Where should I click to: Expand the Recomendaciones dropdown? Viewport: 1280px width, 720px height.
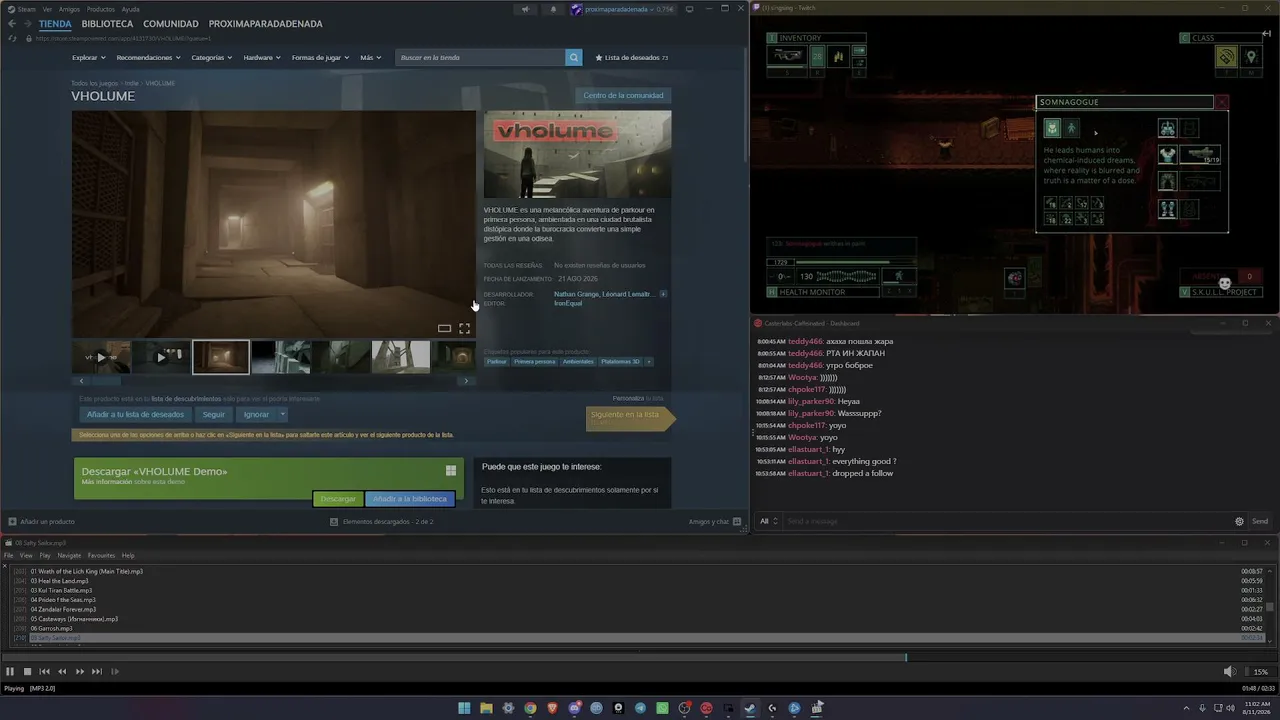(x=148, y=57)
